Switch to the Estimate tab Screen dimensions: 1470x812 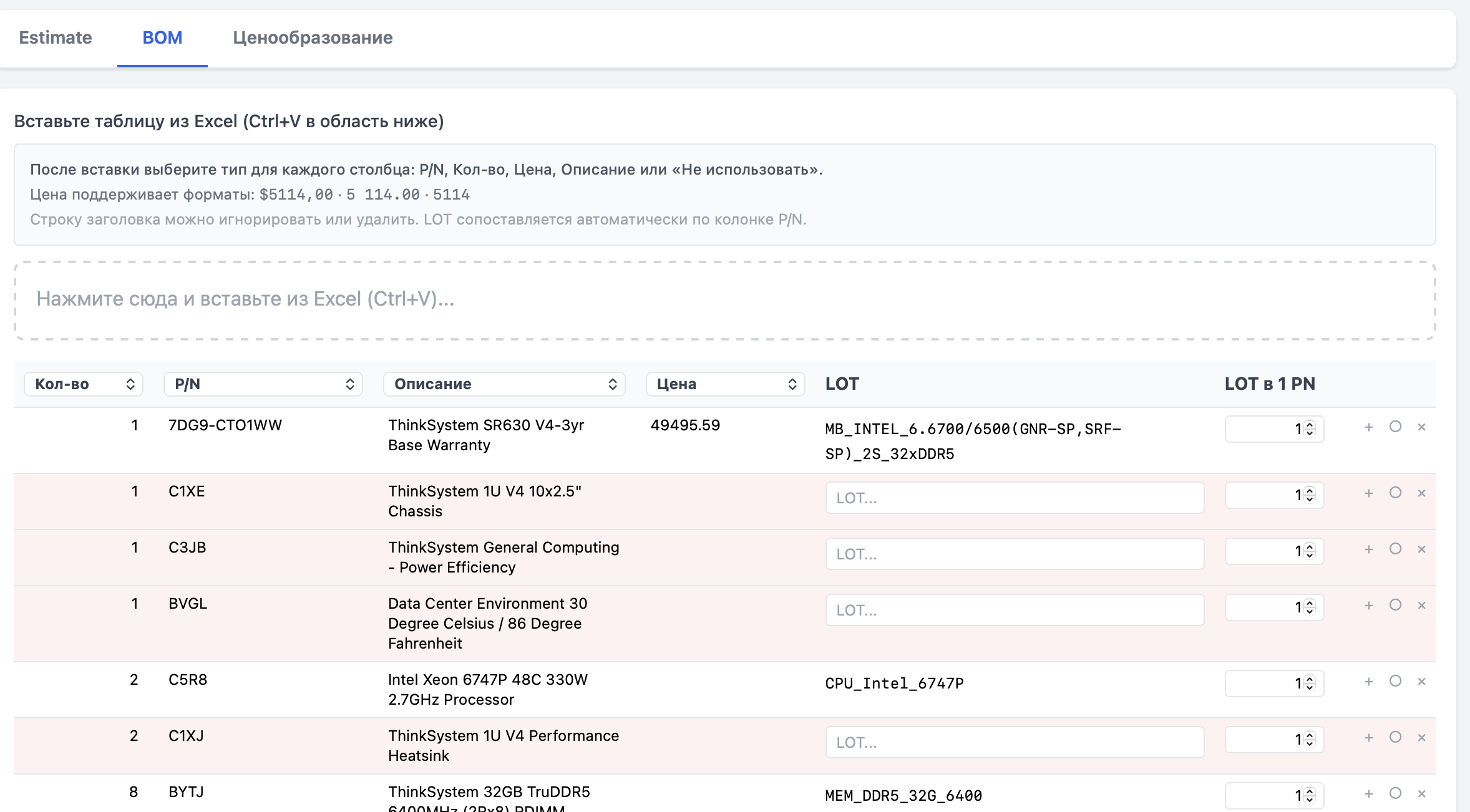pyautogui.click(x=56, y=37)
